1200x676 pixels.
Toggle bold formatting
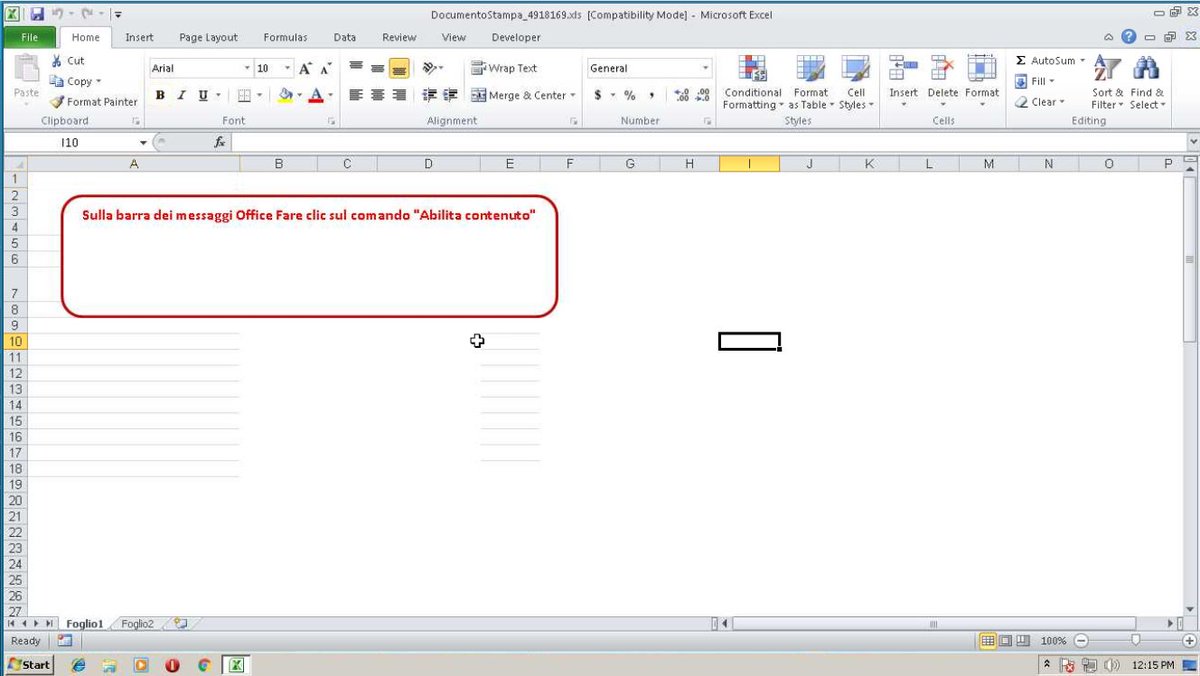(x=160, y=95)
